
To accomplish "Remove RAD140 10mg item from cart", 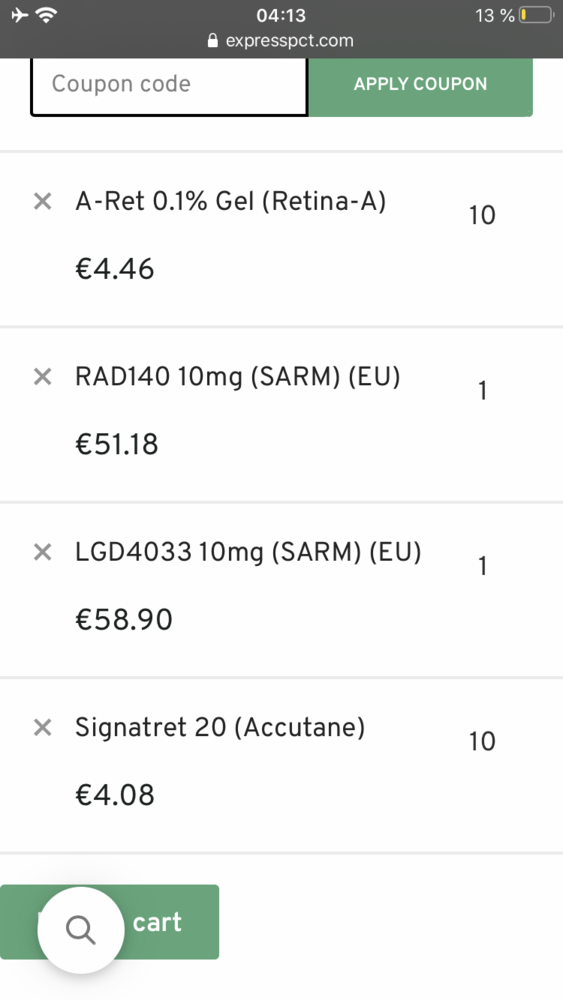I will pos(42,377).
